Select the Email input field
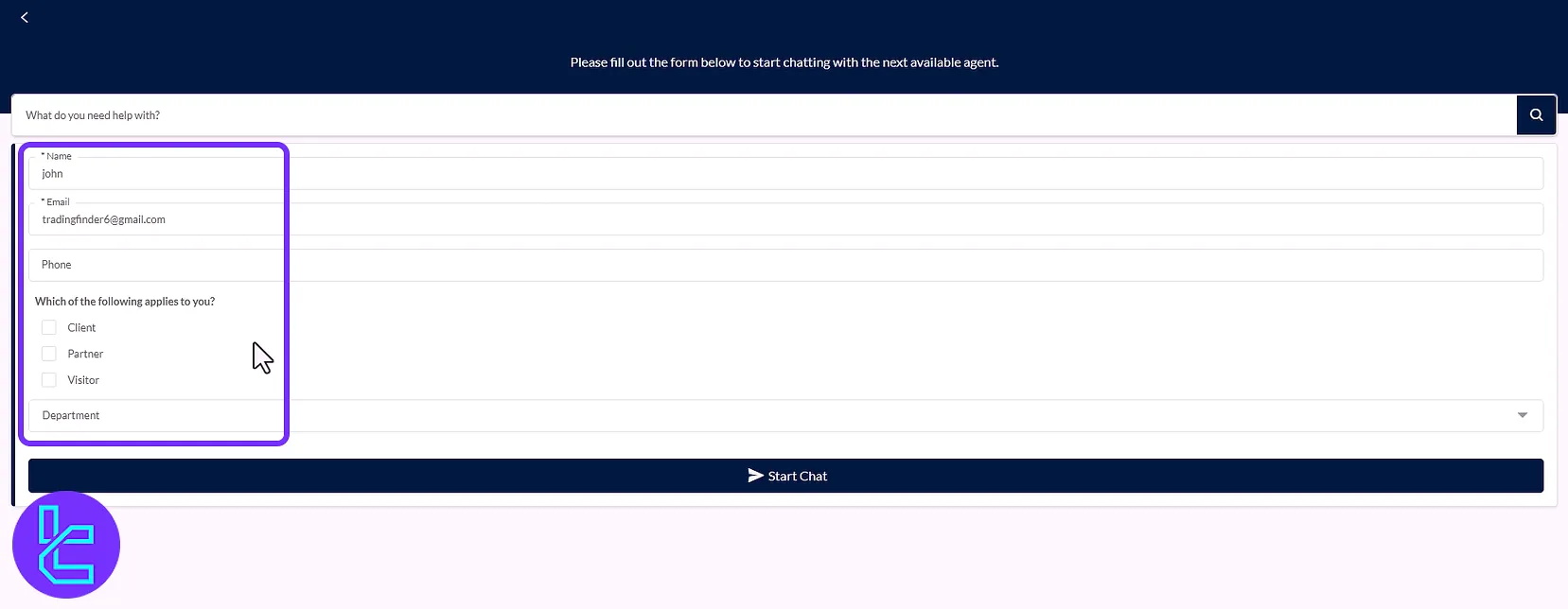This screenshot has height=609, width=1568. click(x=785, y=219)
